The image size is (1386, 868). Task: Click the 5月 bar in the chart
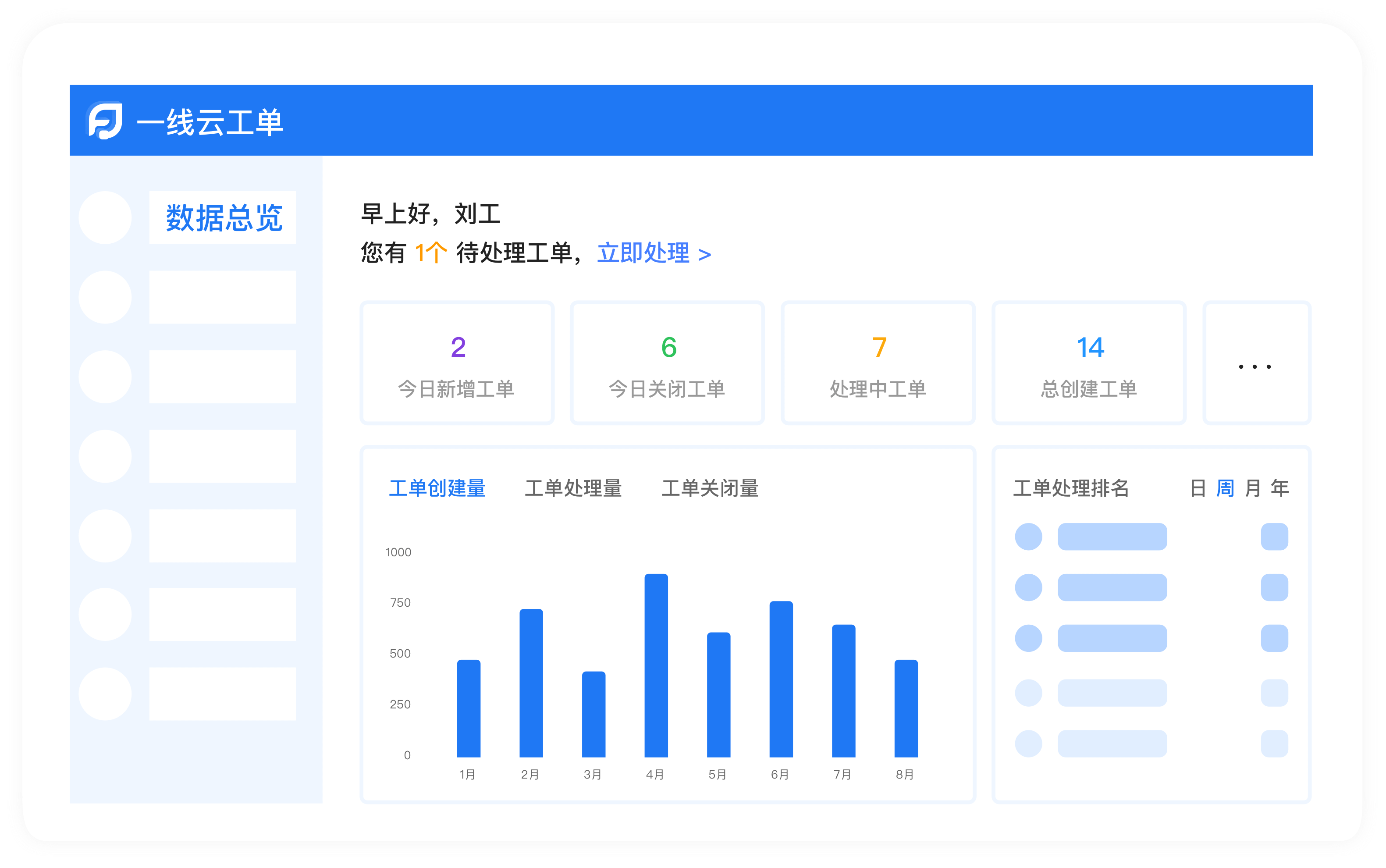pos(718,695)
